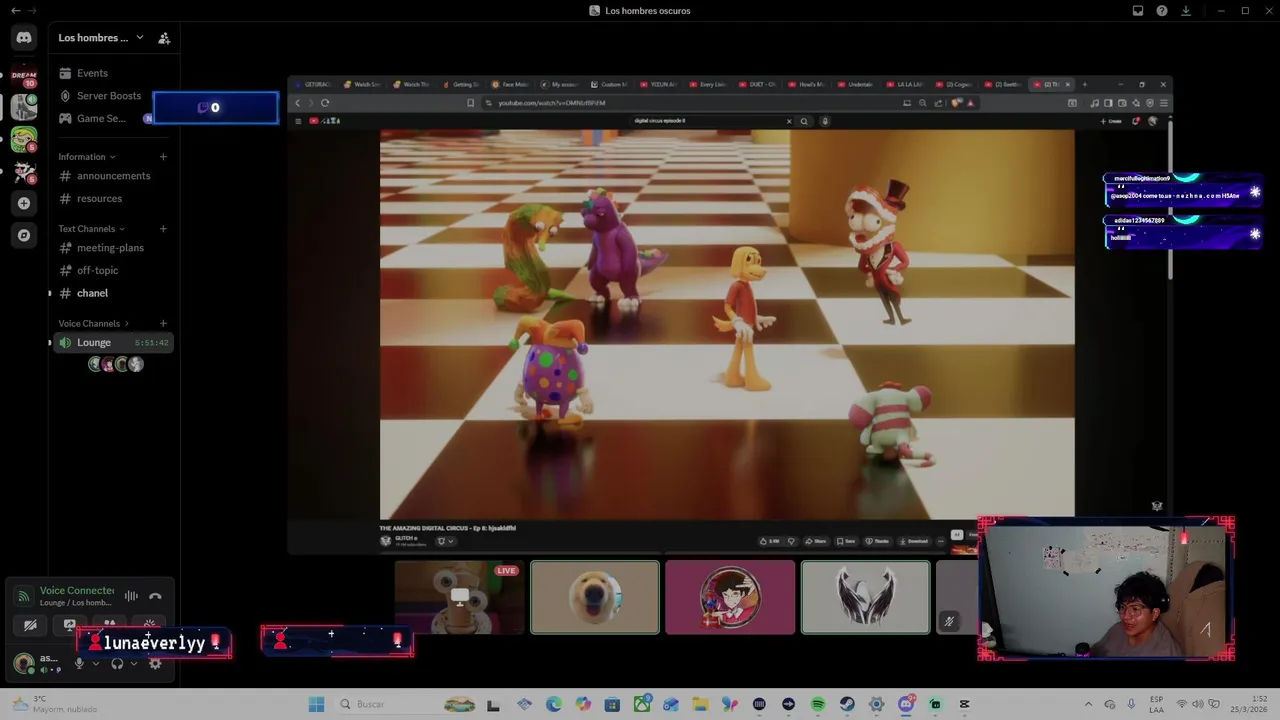
Task: Open Discord User Settings gear
Action: 155,663
